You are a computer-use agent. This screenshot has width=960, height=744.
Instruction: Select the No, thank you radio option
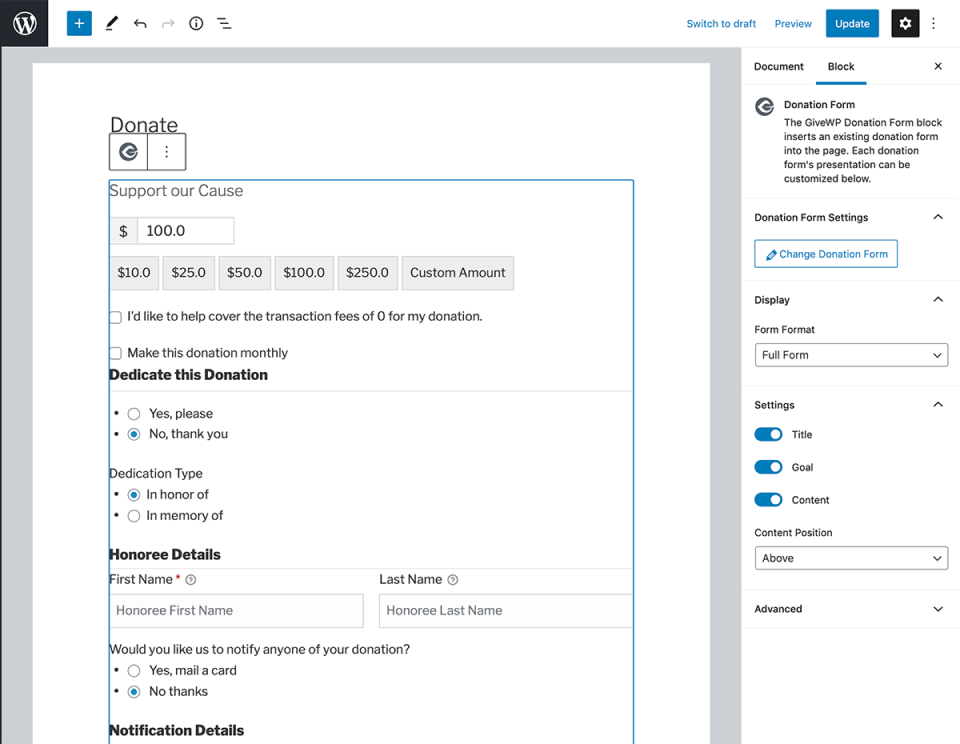point(133,434)
